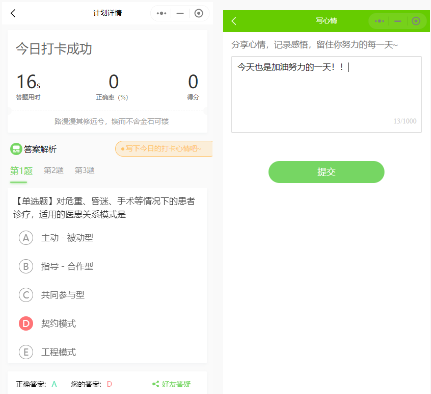The height and width of the screenshot is (394, 431).
Task: Switch to the 第2题 tab
Action: pyautogui.click(x=53, y=171)
